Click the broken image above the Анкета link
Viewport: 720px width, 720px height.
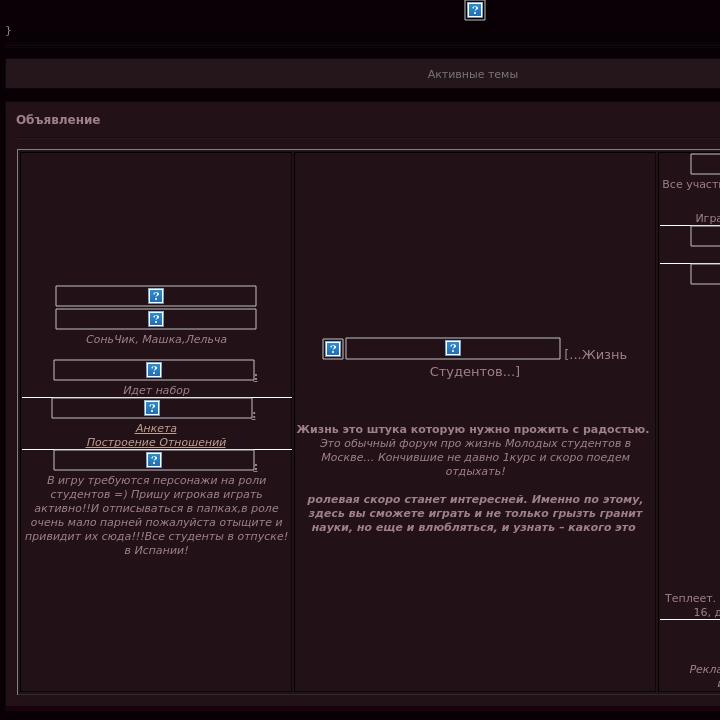[x=152, y=408]
